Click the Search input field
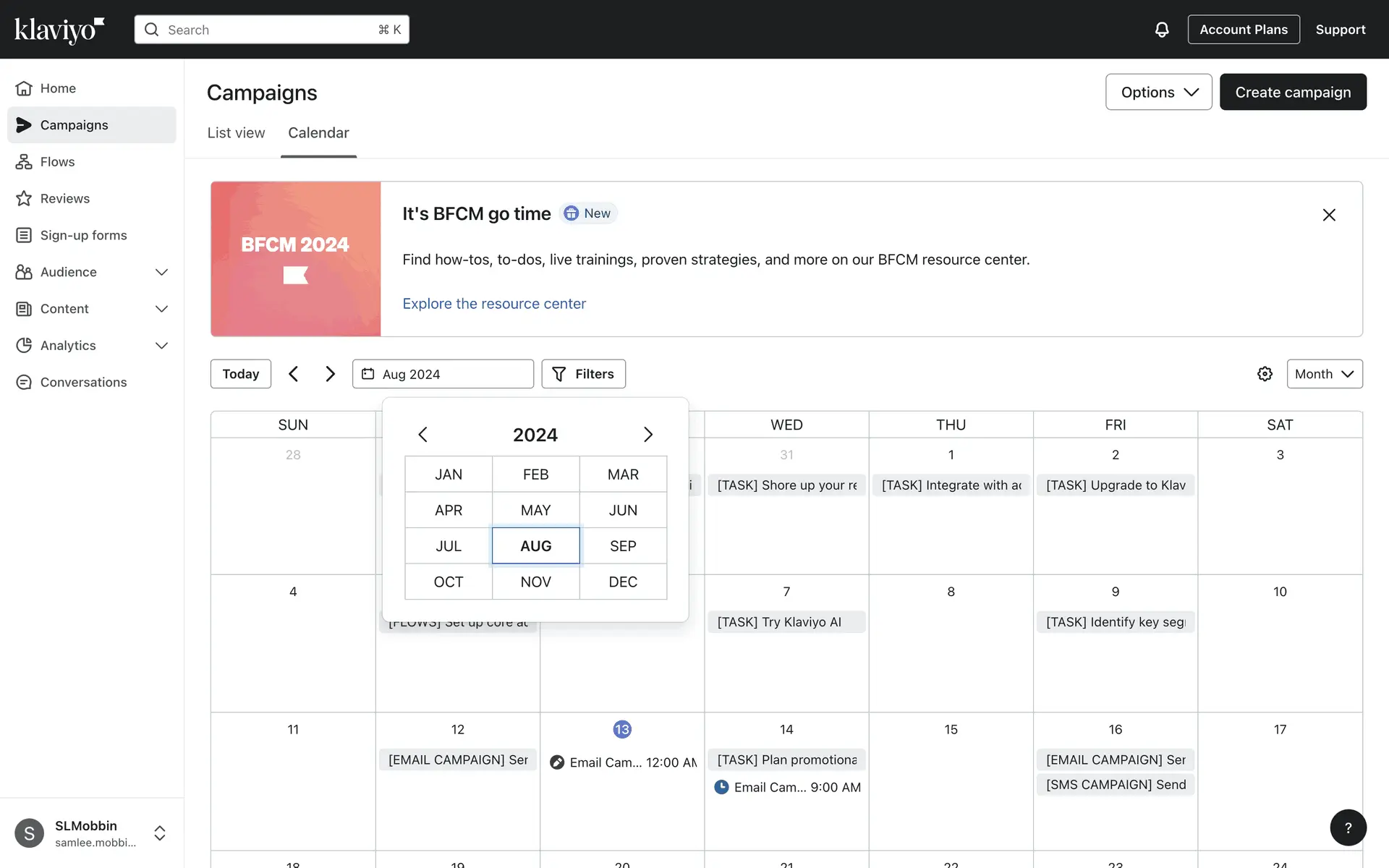This screenshot has height=868, width=1389. (x=271, y=30)
